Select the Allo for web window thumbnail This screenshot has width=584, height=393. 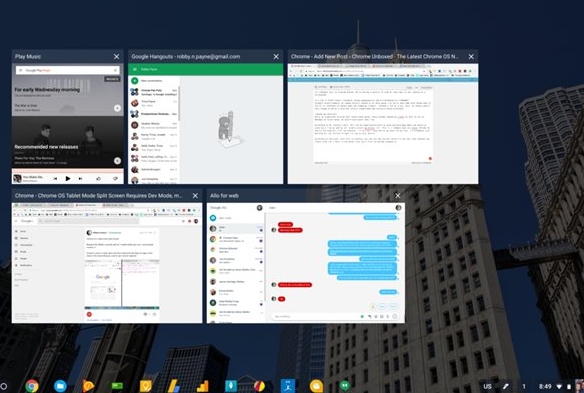[306, 263]
